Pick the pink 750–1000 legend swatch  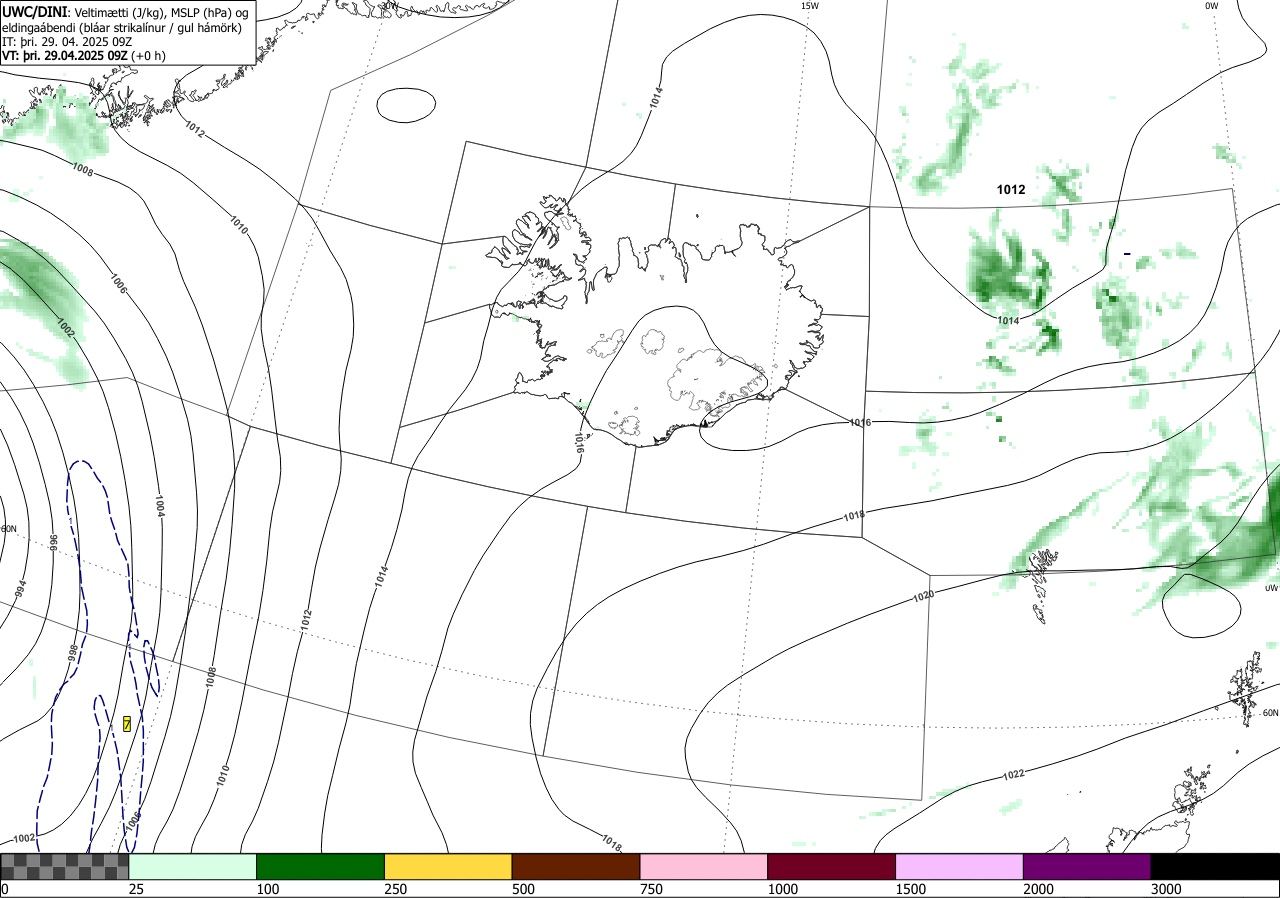(704, 866)
